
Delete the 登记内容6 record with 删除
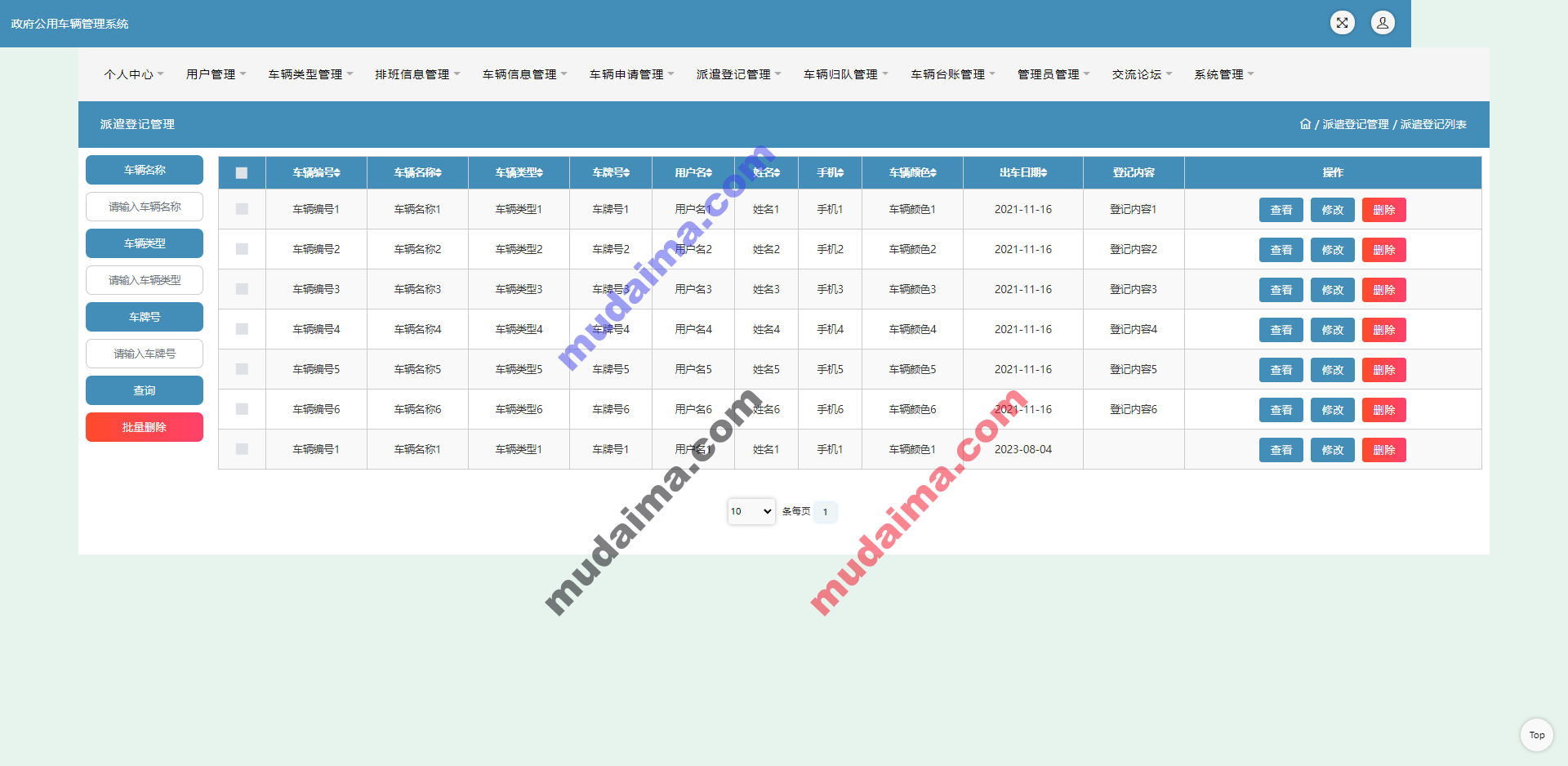[1384, 410]
